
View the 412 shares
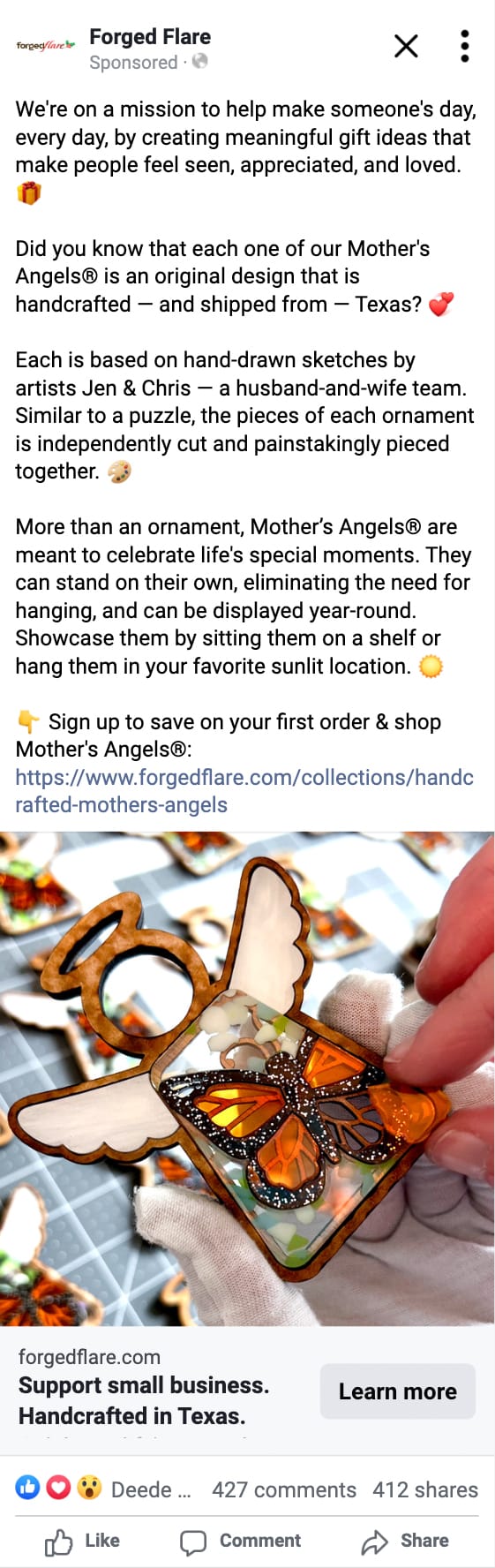(425, 1489)
